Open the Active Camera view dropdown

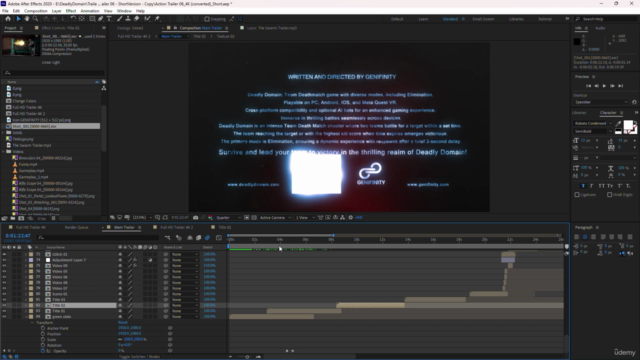click(275, 218)
